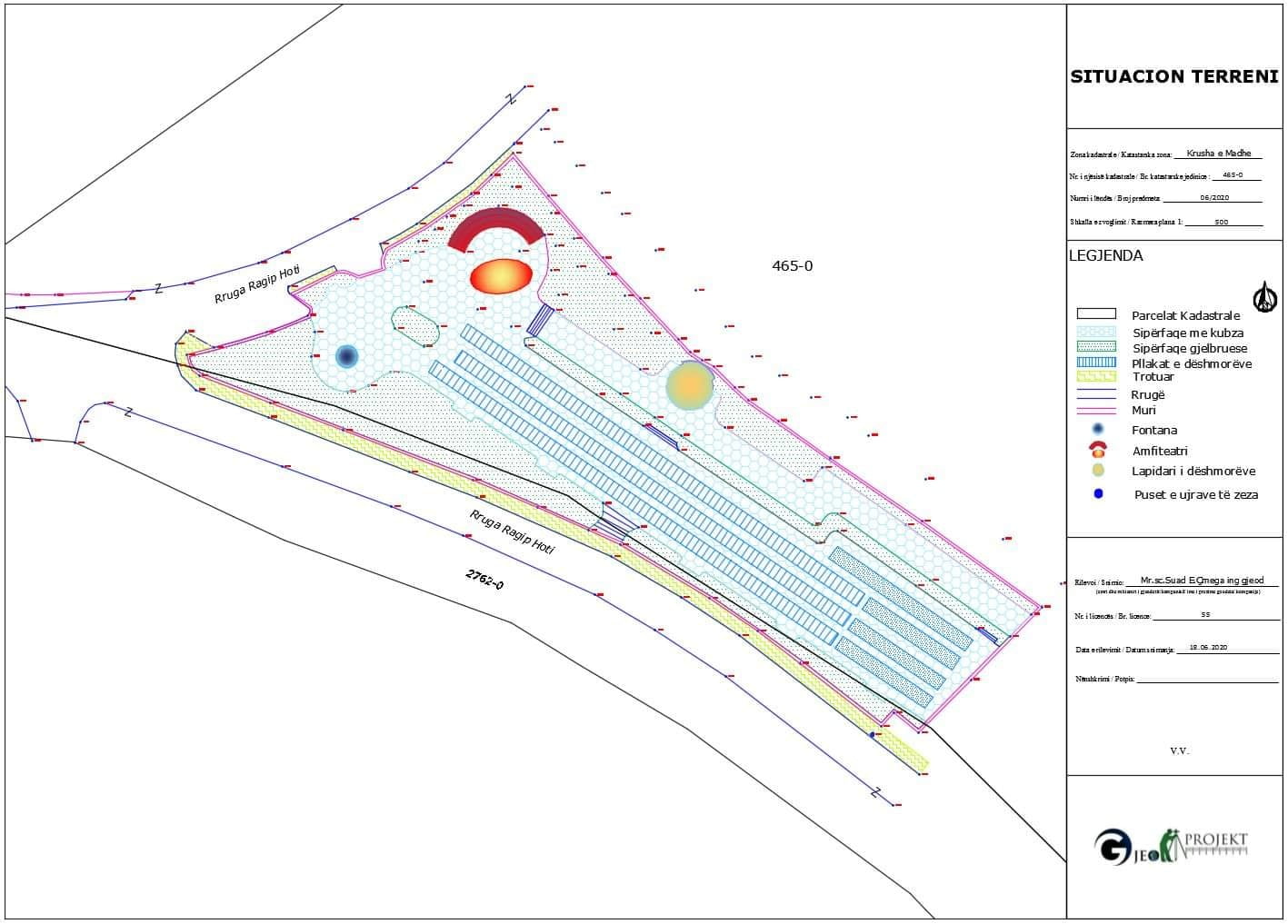
Task: Select the Amfiteatri icon in the legend
Action: pos(1098,450)
